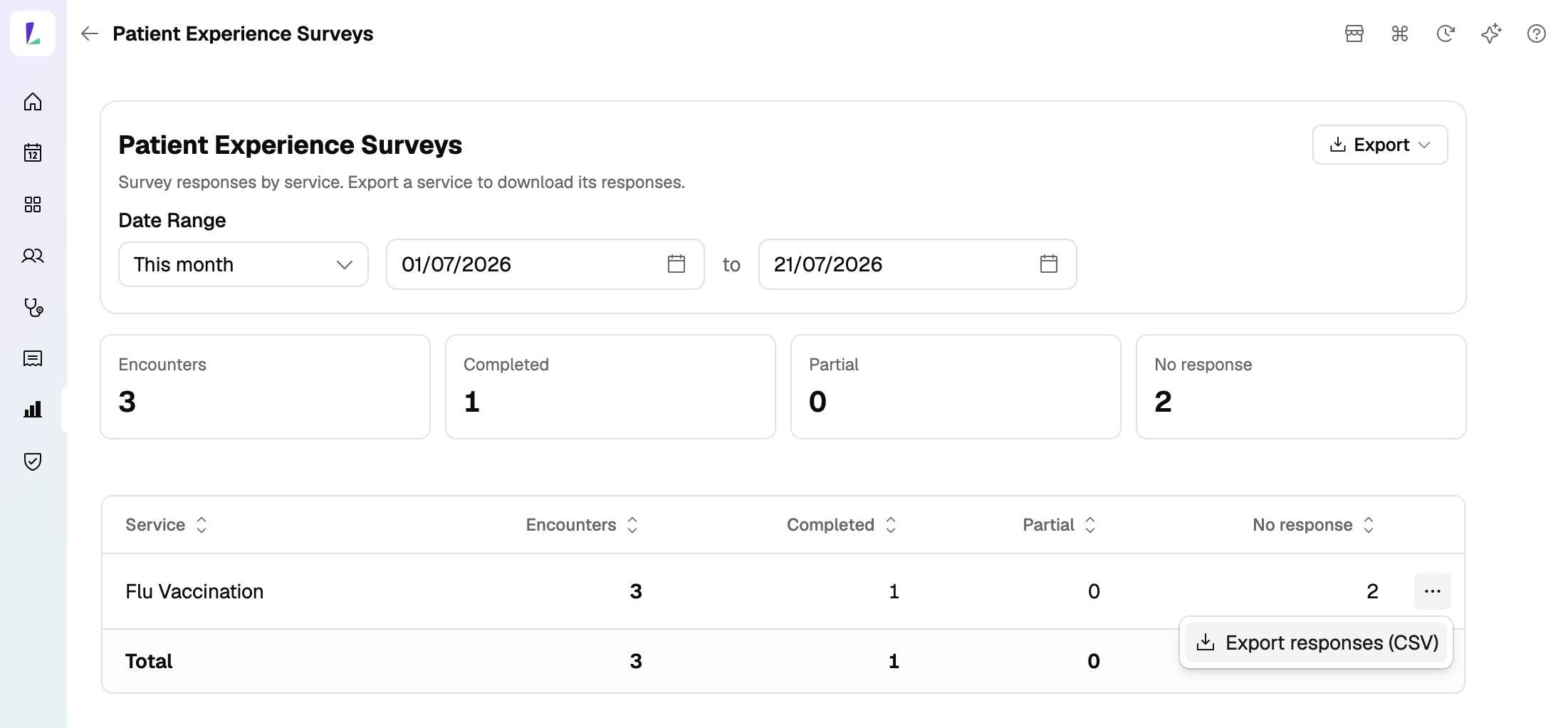Sort table by No response column
1568x728 pixels.
1314,525
